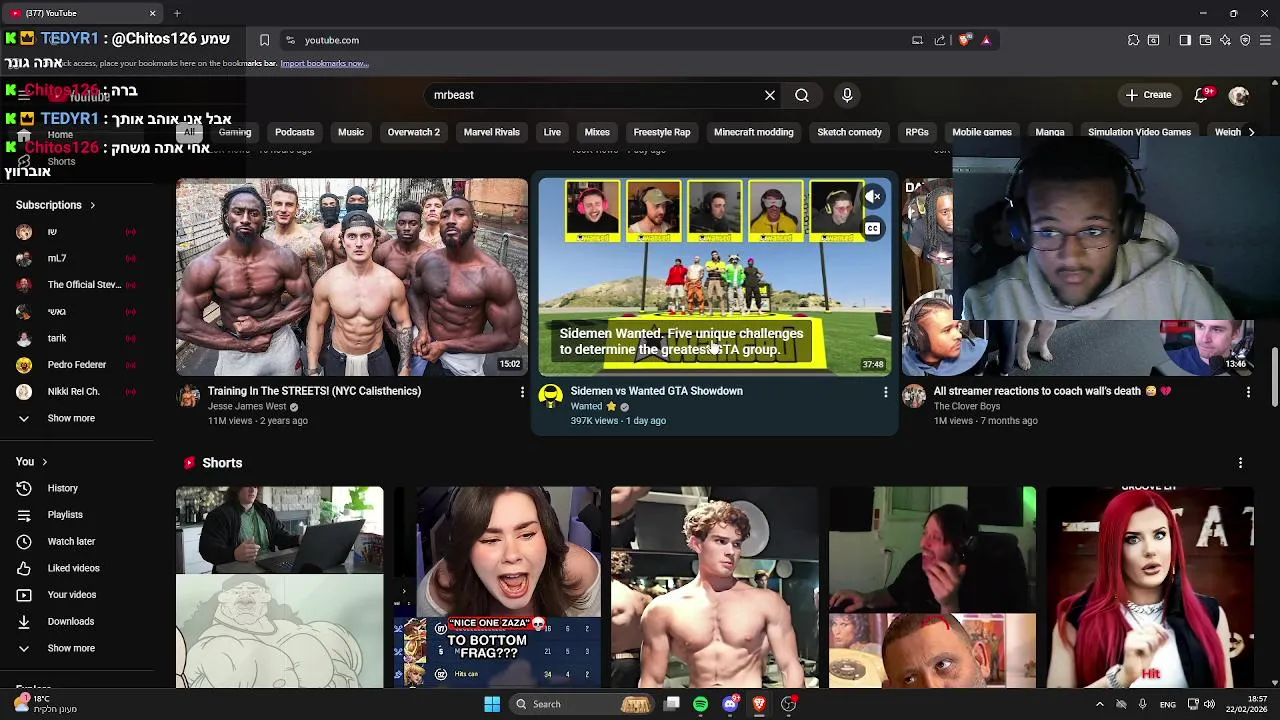This screenshot has height=720, width=1280.
Task: Open Leo AI sparkle icon in toolbar
Action: 1225,40
